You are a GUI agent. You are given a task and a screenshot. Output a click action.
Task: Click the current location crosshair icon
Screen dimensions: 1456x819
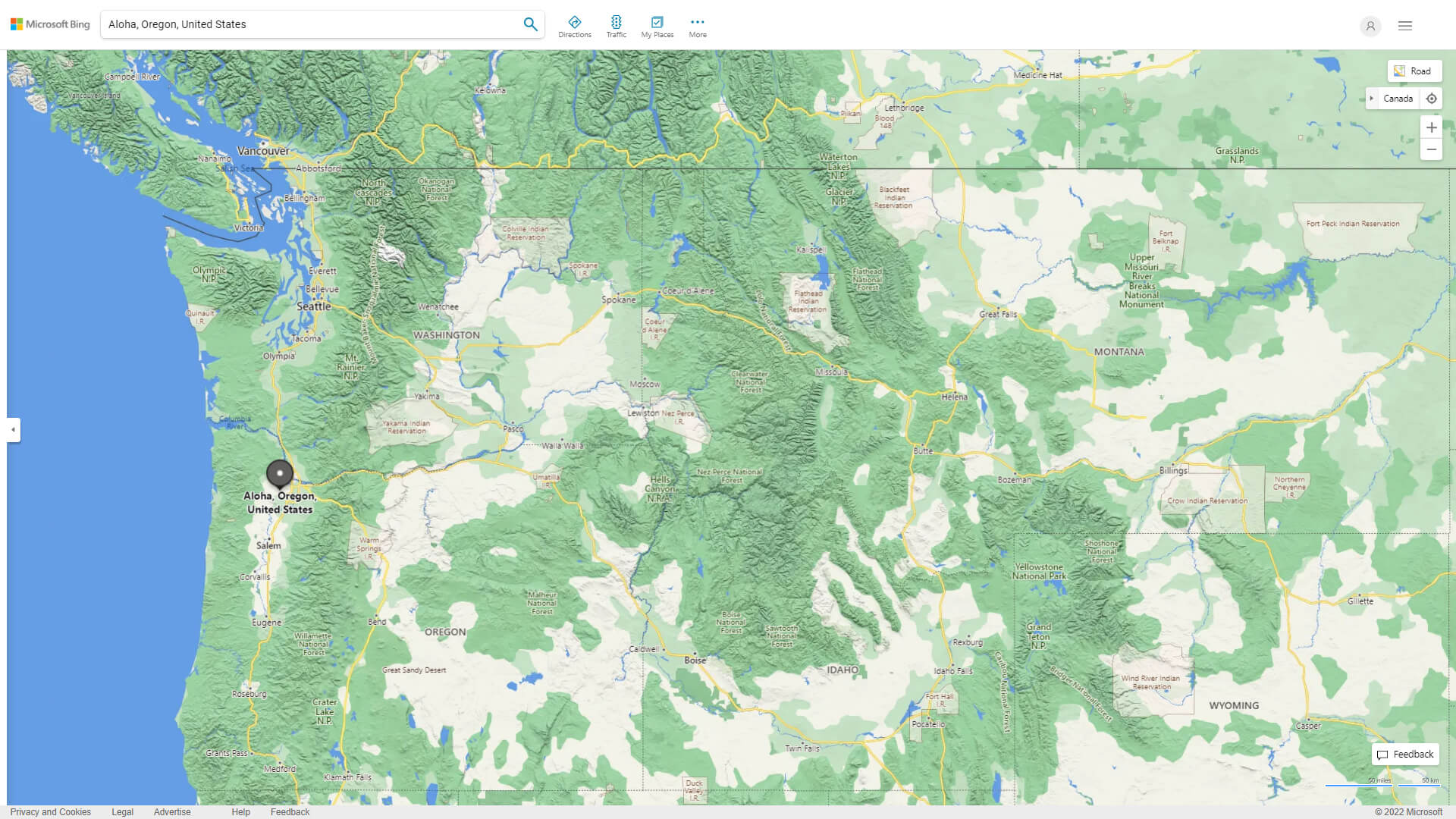[1432, 98]
